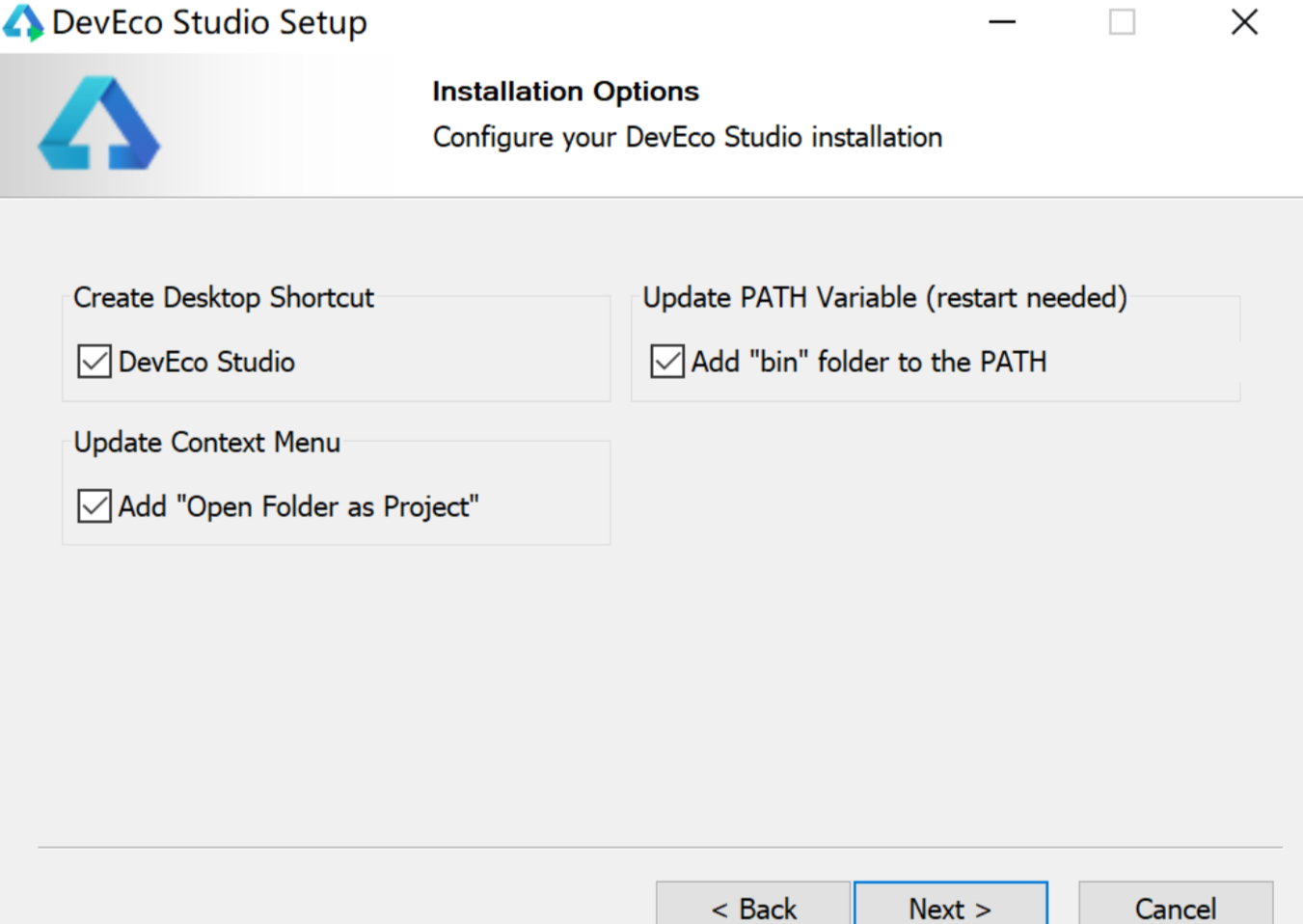Close the DevEco Studio Setup window

click(x=1244, y=22)
